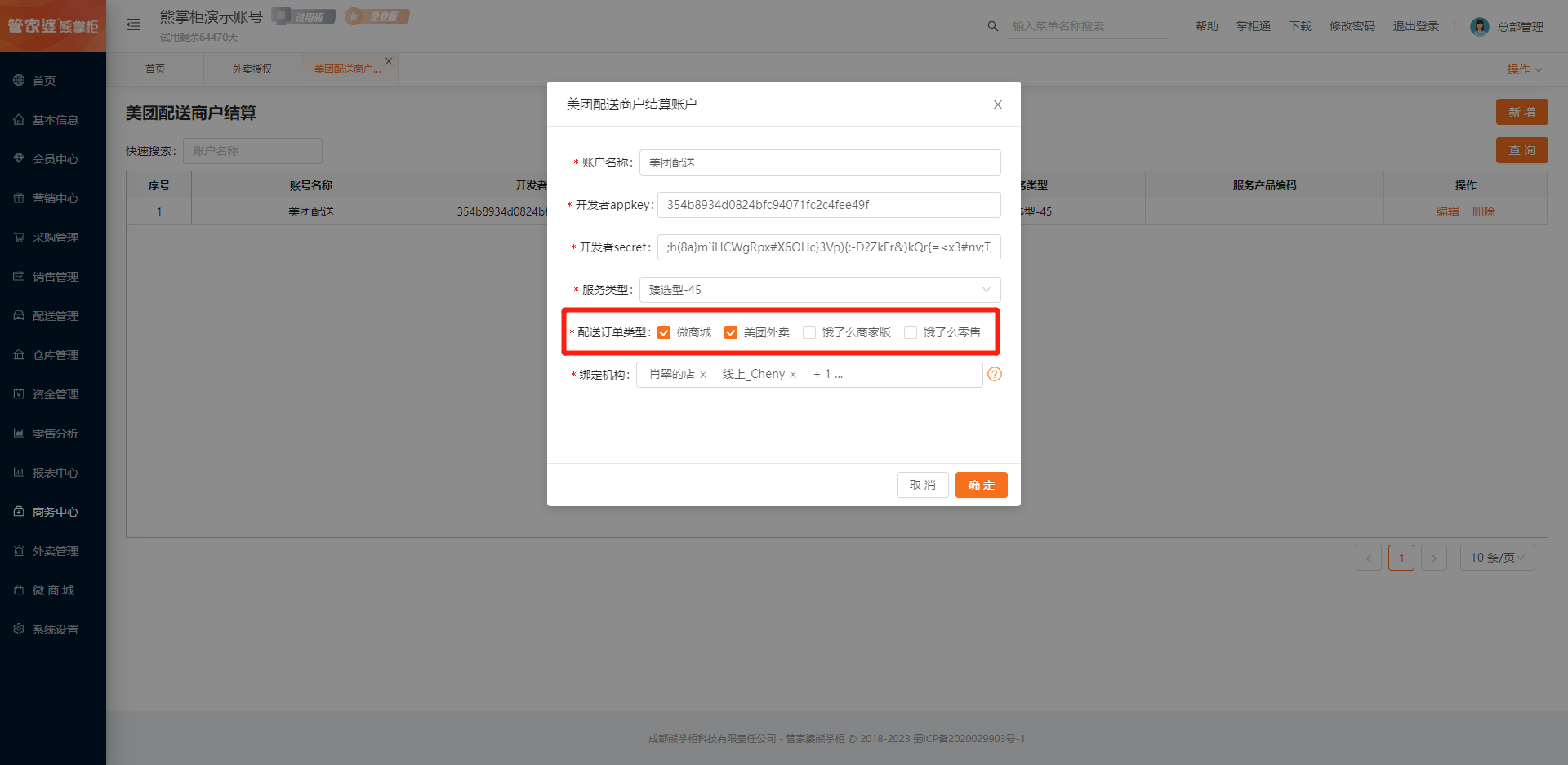The width and height of the screenshot is (1568, 765).
Task: Click the 商务中心 icon in sidebar
Action: (x=19, y=511)
